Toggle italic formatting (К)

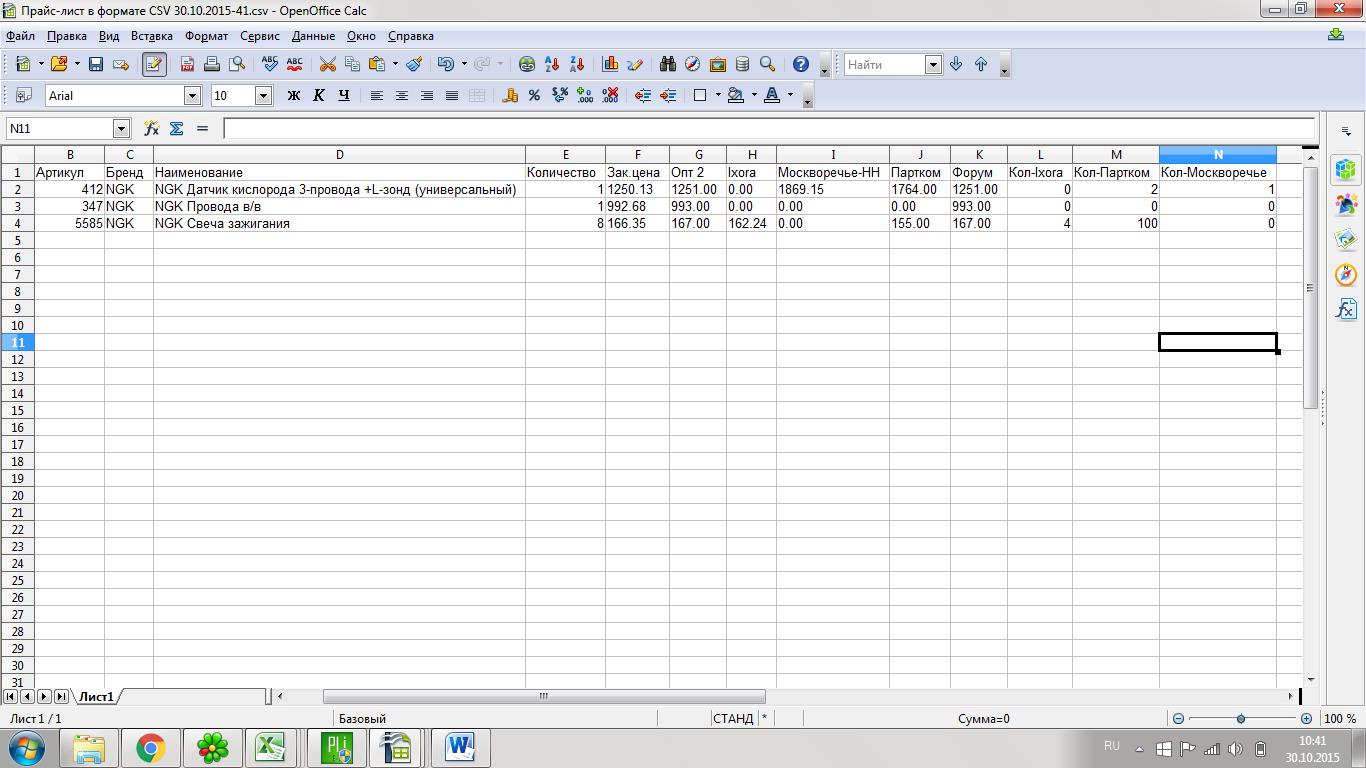click(319, 95)
